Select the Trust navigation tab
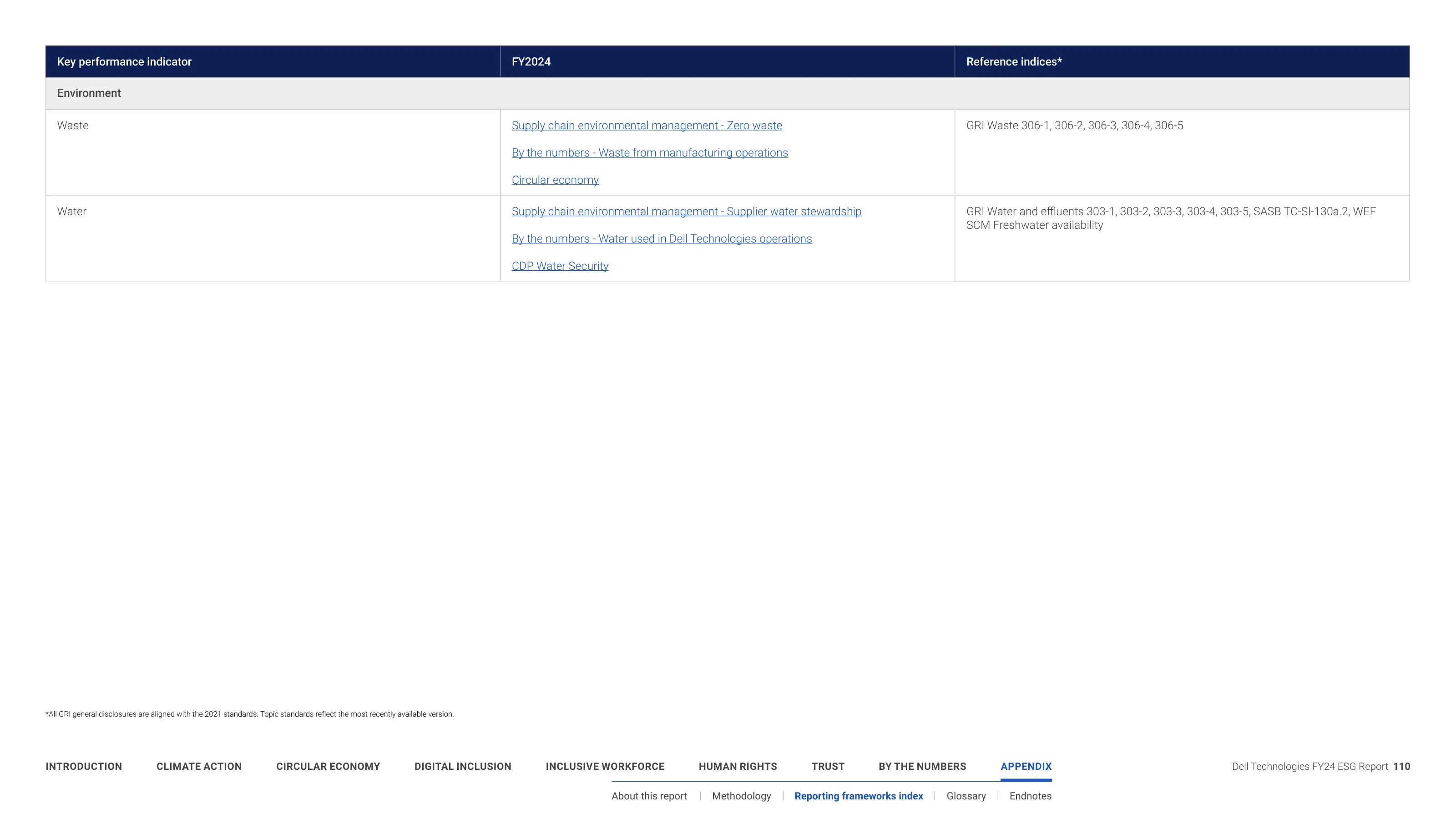 [x=828, y=766]
